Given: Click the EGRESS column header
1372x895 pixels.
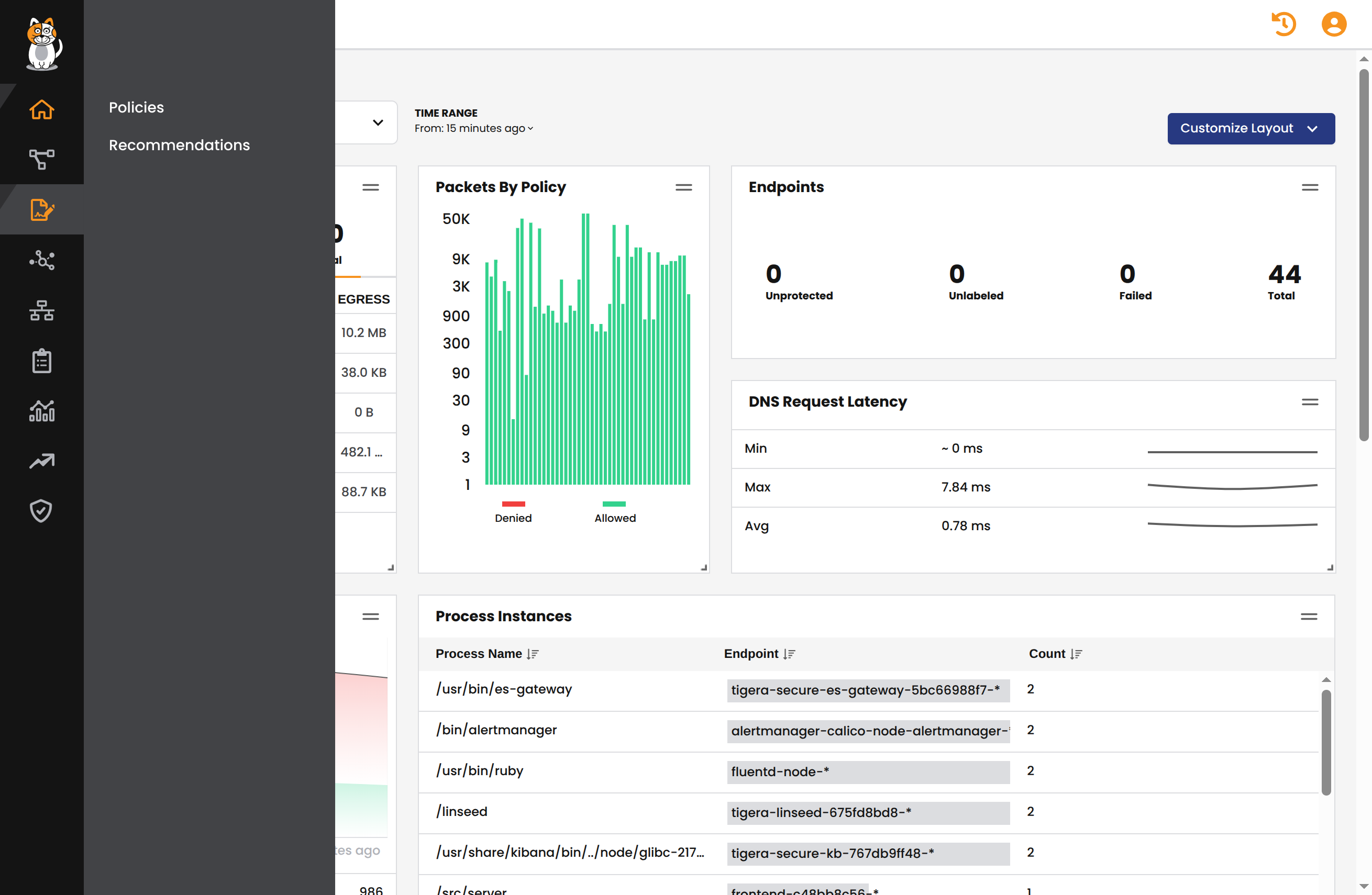Looking at the screenshot, I should point(364,299).
